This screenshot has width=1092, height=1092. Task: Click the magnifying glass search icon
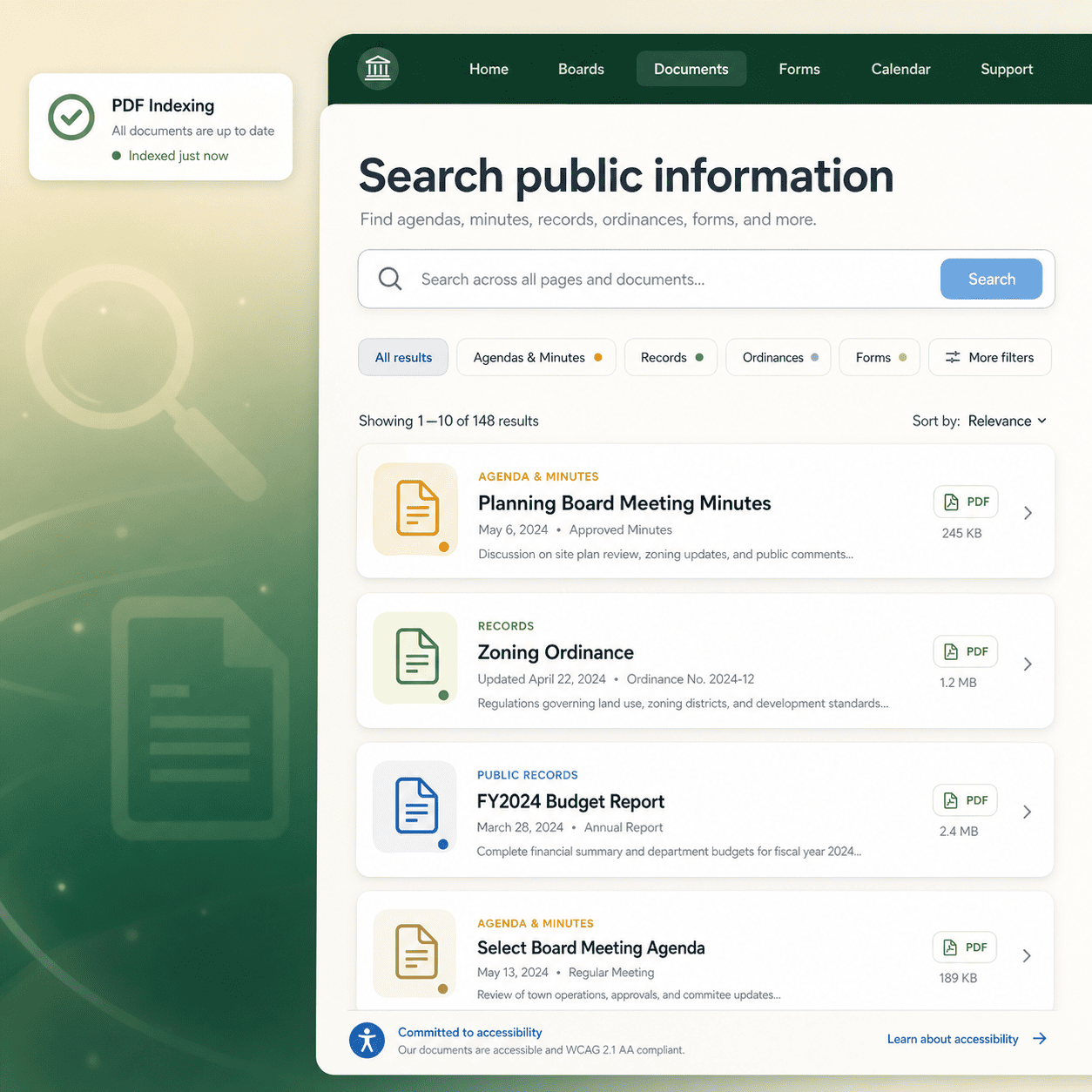(390, 279)
